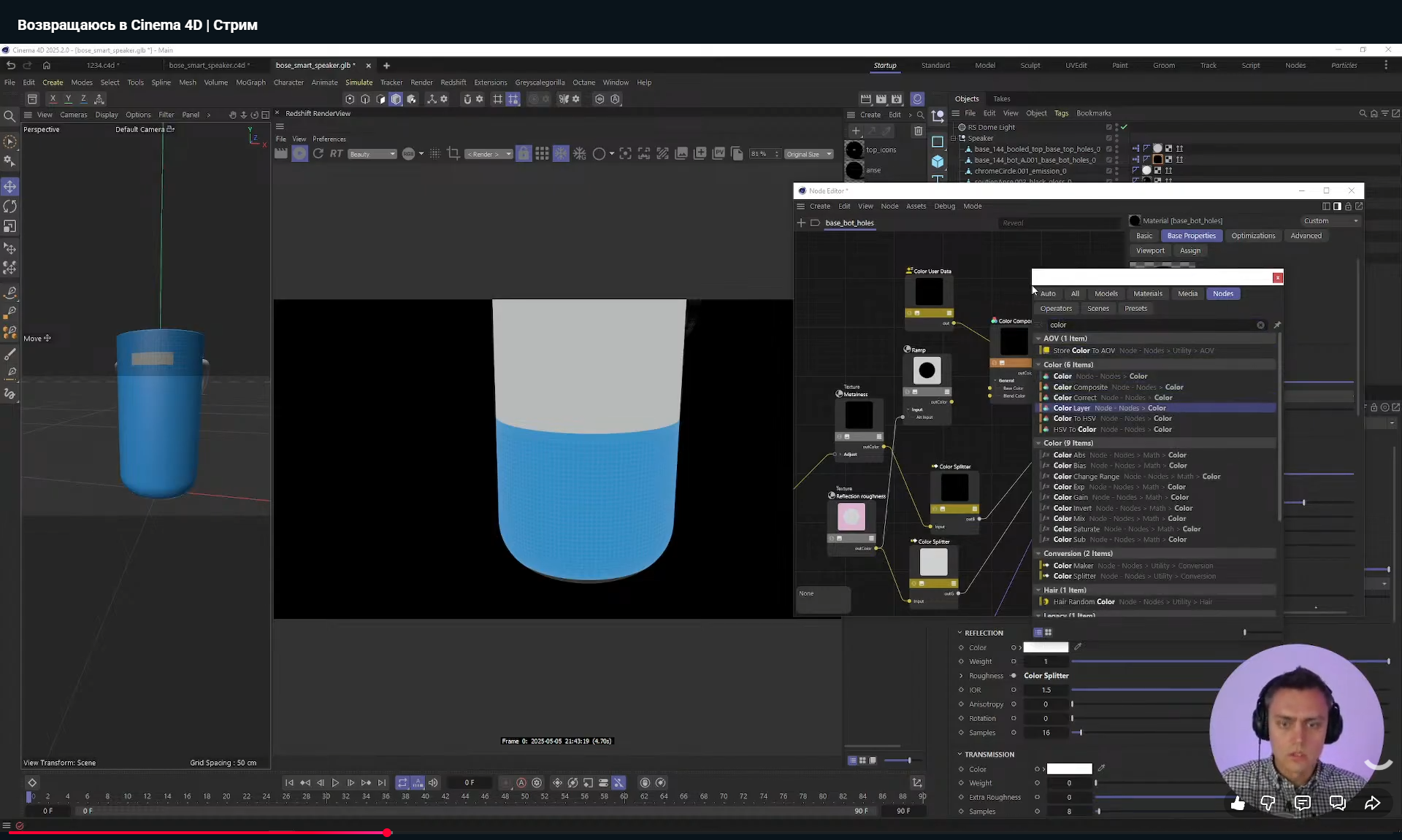This screenshot has width=1402, height=840.
Task: Click the Reflection Color white swatch
Action: pyautogui.click(x=1046, y=647)
